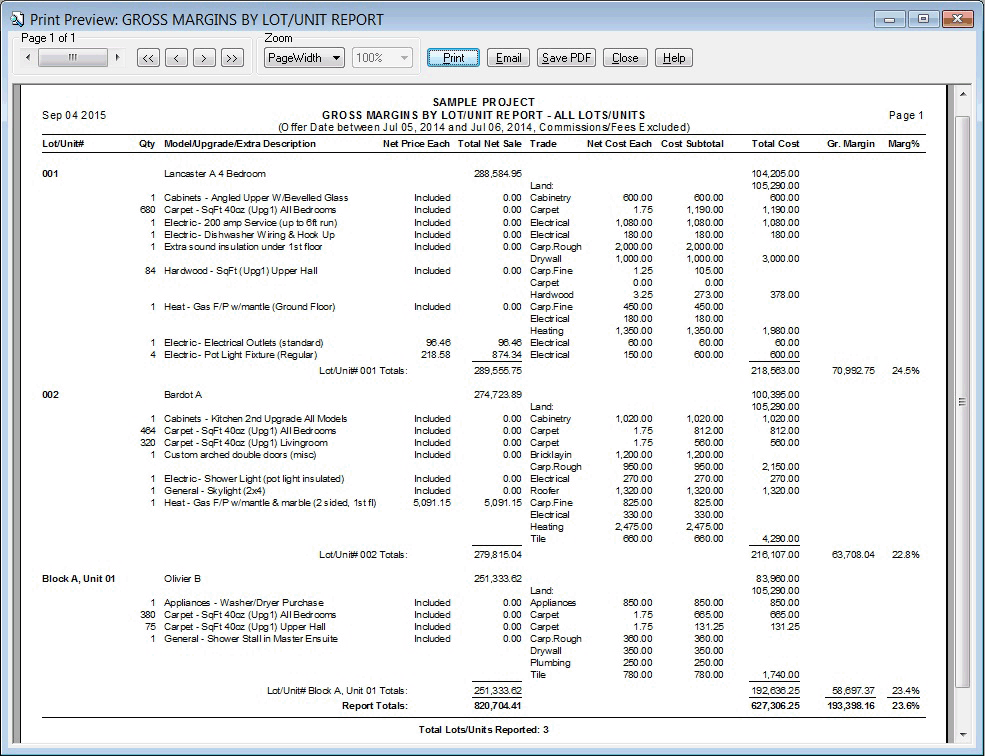Open Help for print preview
The height and width of the screenshot is (756, 985).
click(674, 58)
